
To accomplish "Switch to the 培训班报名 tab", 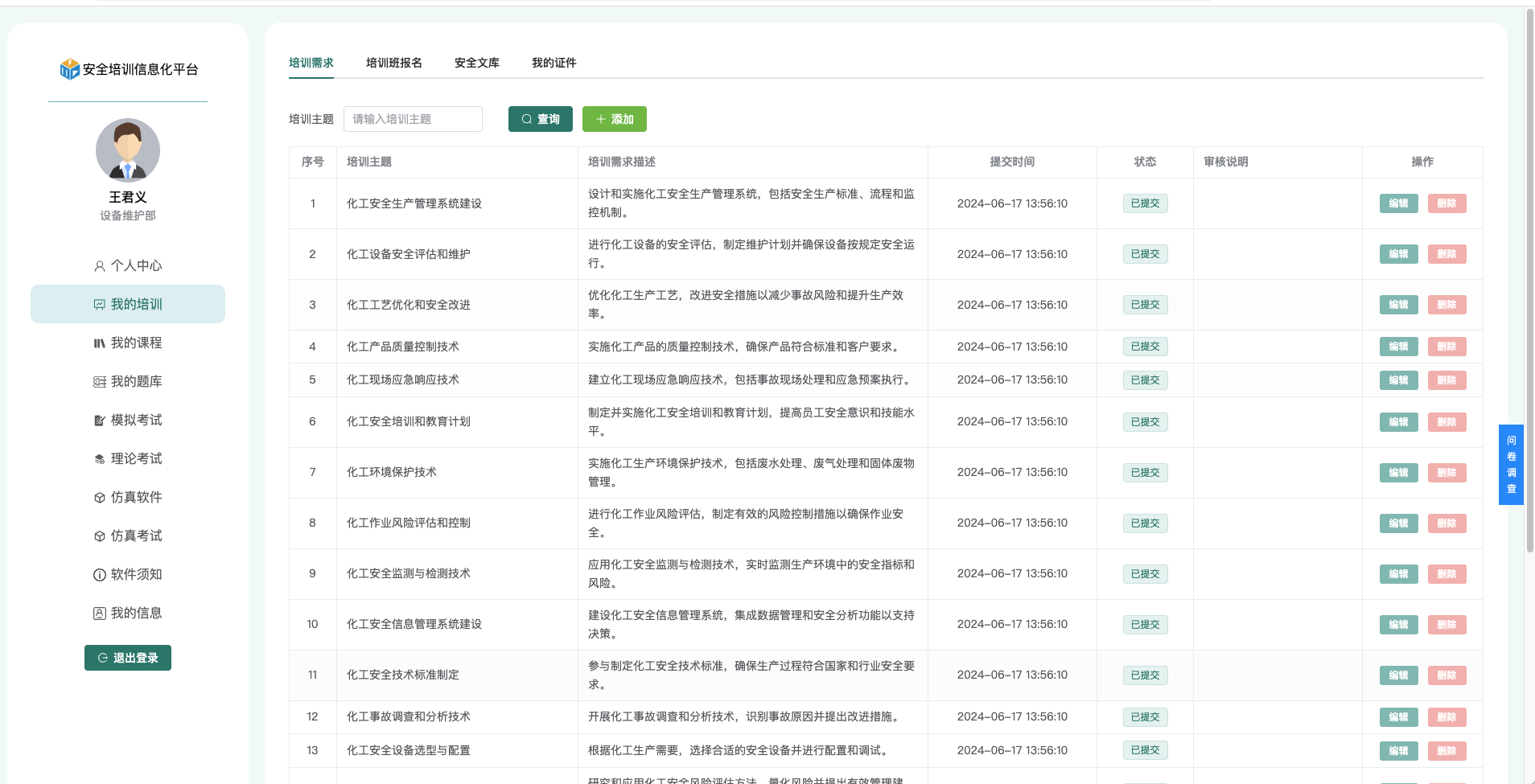I will coord(393,63).
